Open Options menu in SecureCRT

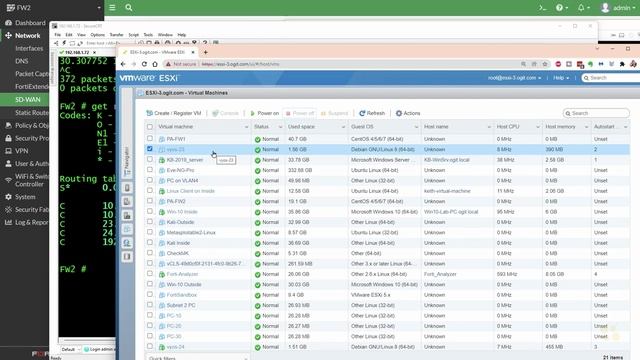point(98,35)
